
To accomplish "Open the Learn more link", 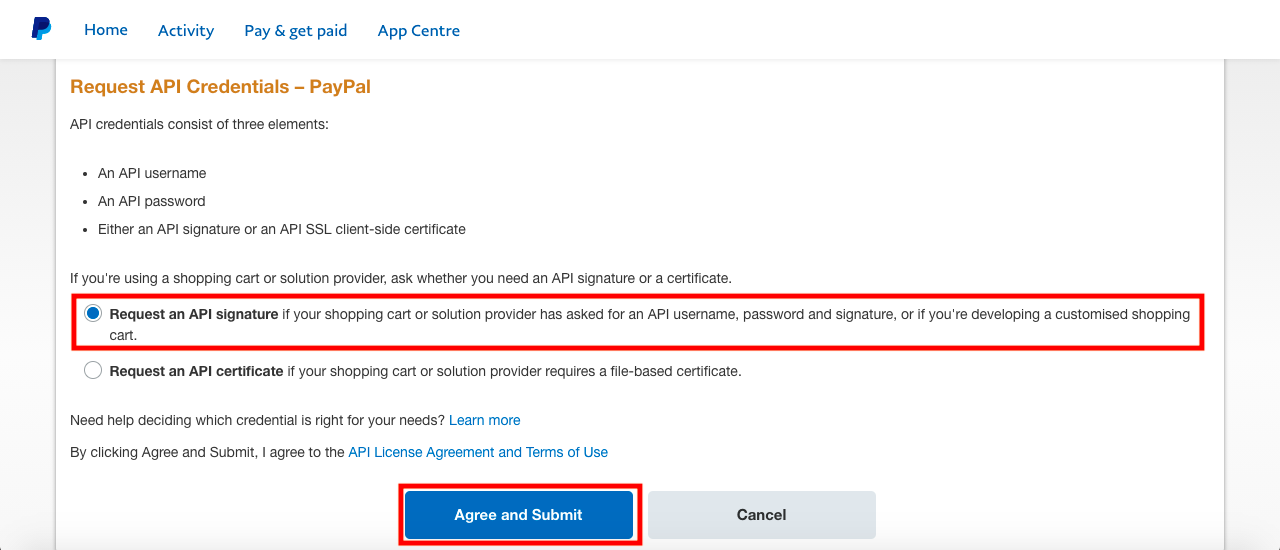I will click(485, 420).
